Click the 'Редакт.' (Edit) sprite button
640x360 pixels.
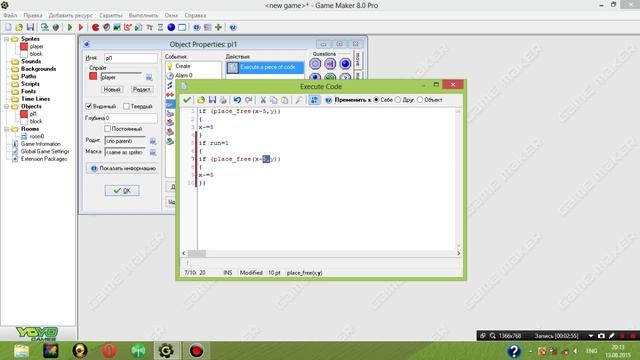tap(142, 89)
